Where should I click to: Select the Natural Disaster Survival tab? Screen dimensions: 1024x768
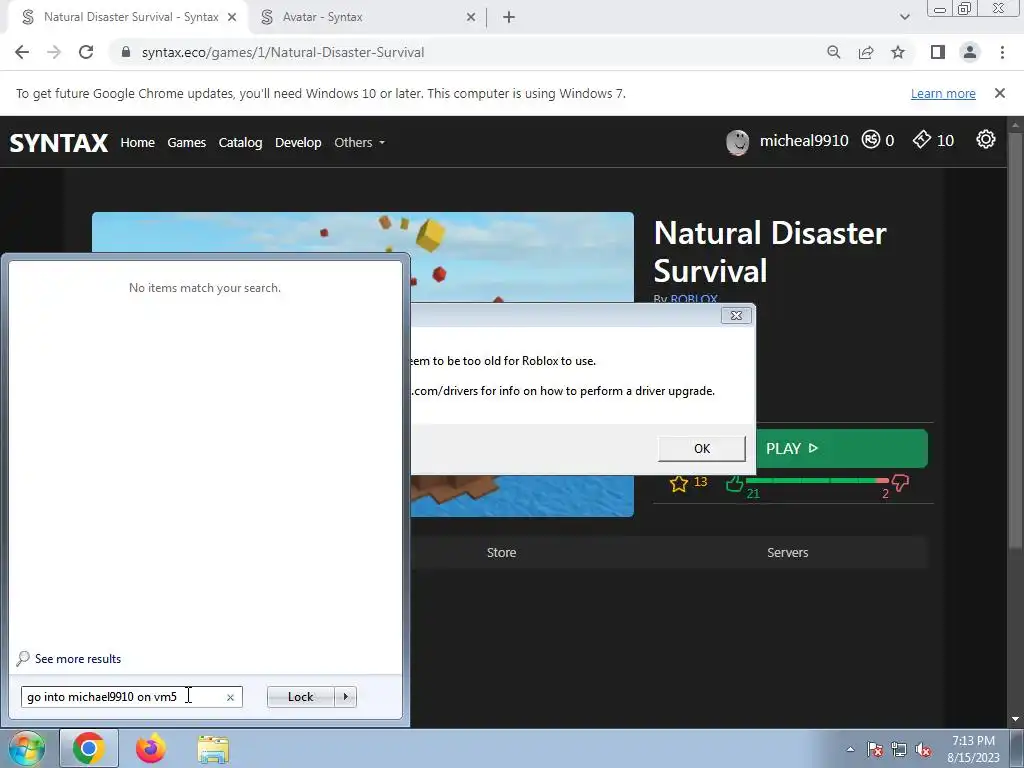[x=127, y=17]
